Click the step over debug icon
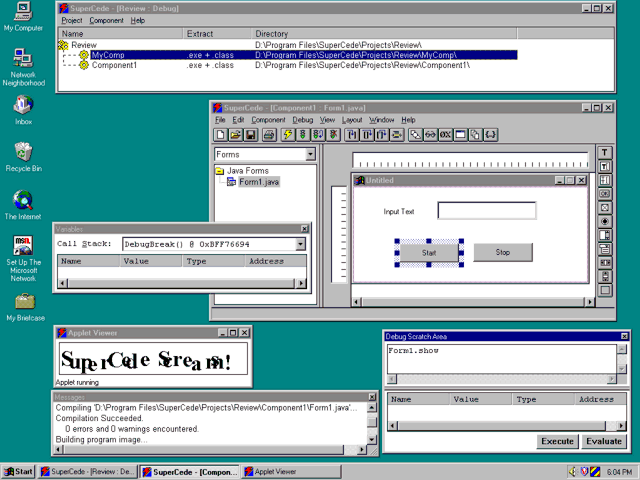 pos(367,135)
